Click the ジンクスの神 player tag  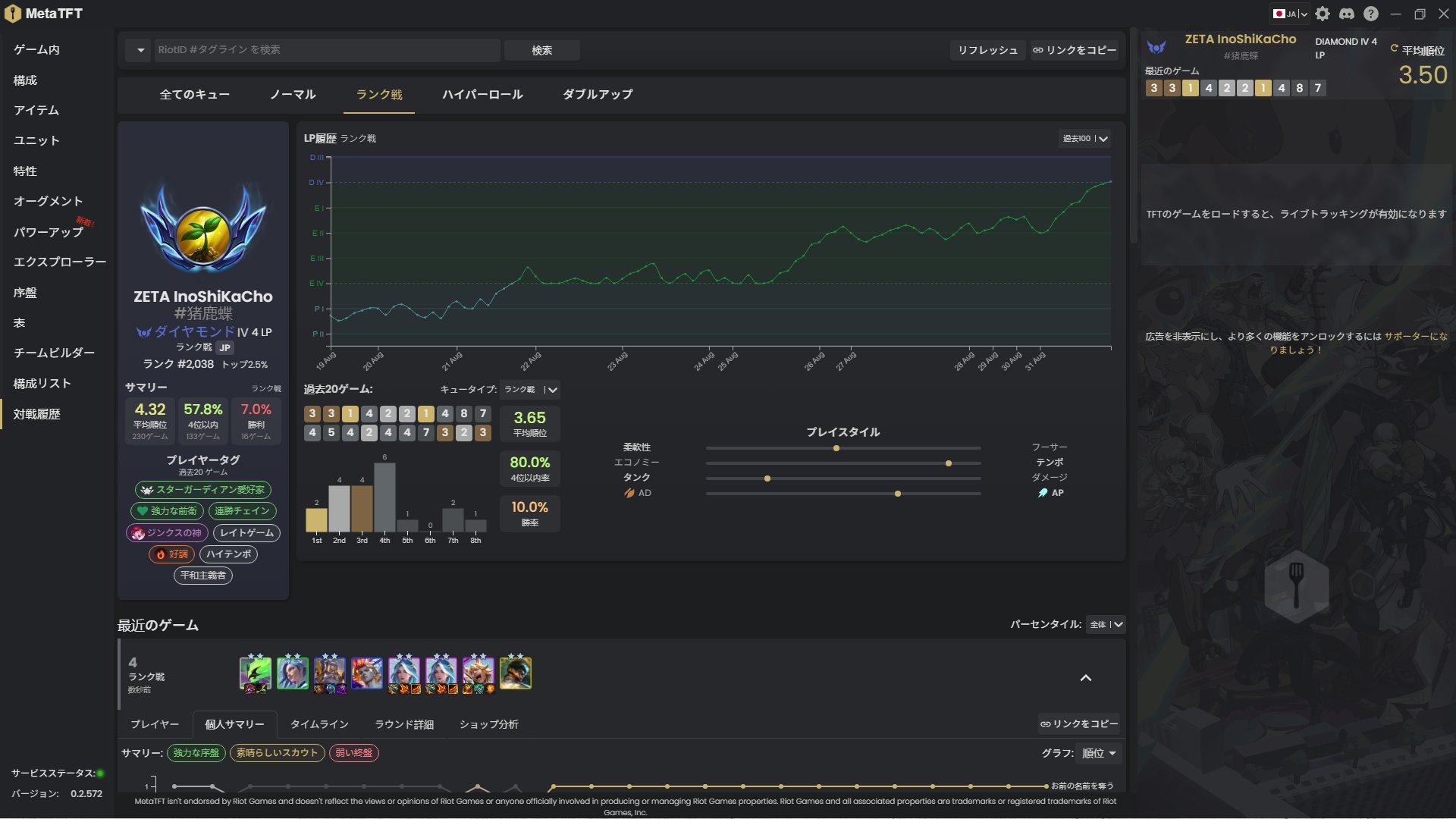[166, 533]
